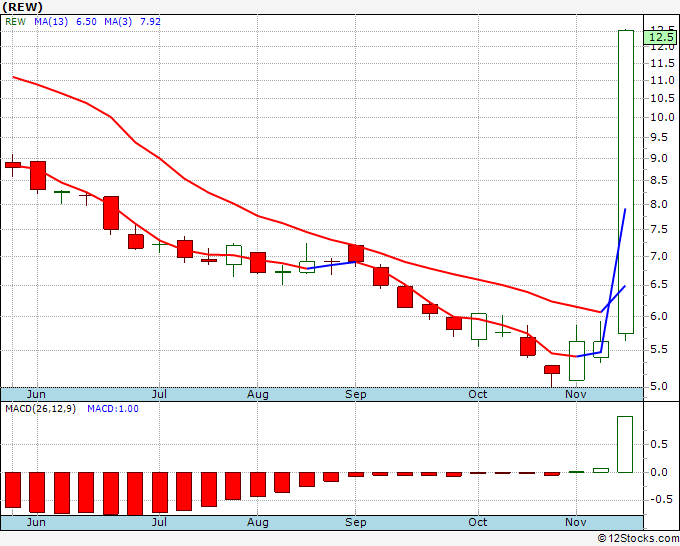Select Sep on the price chart axis
Screen dimensions: 680x546
[x=357, y=394]
